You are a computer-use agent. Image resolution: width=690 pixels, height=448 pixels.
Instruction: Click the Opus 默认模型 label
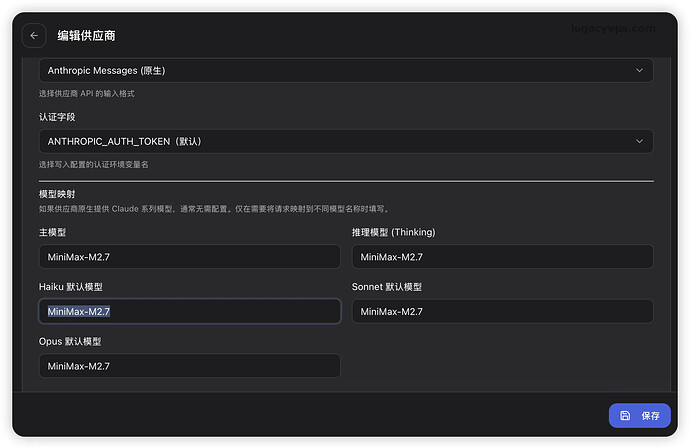[70, 342]
